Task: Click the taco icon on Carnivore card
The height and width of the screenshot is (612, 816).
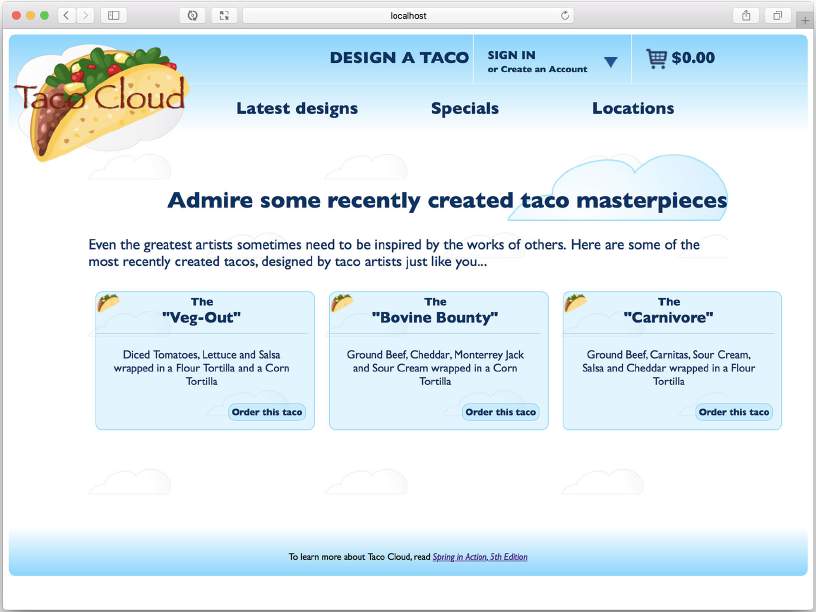Action: tap(576, 302)
